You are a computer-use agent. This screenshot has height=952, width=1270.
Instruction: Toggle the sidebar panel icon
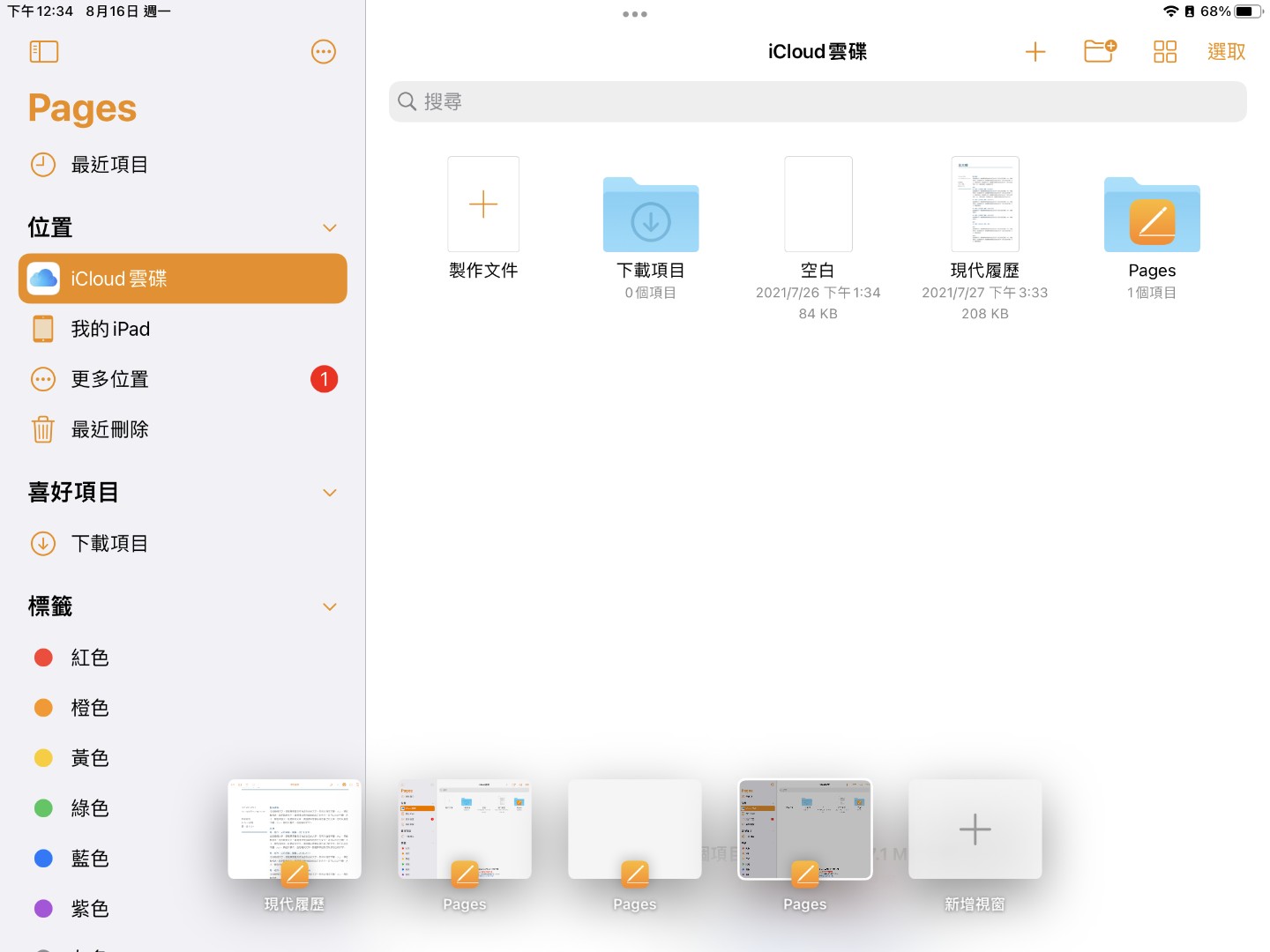[43, 52]
